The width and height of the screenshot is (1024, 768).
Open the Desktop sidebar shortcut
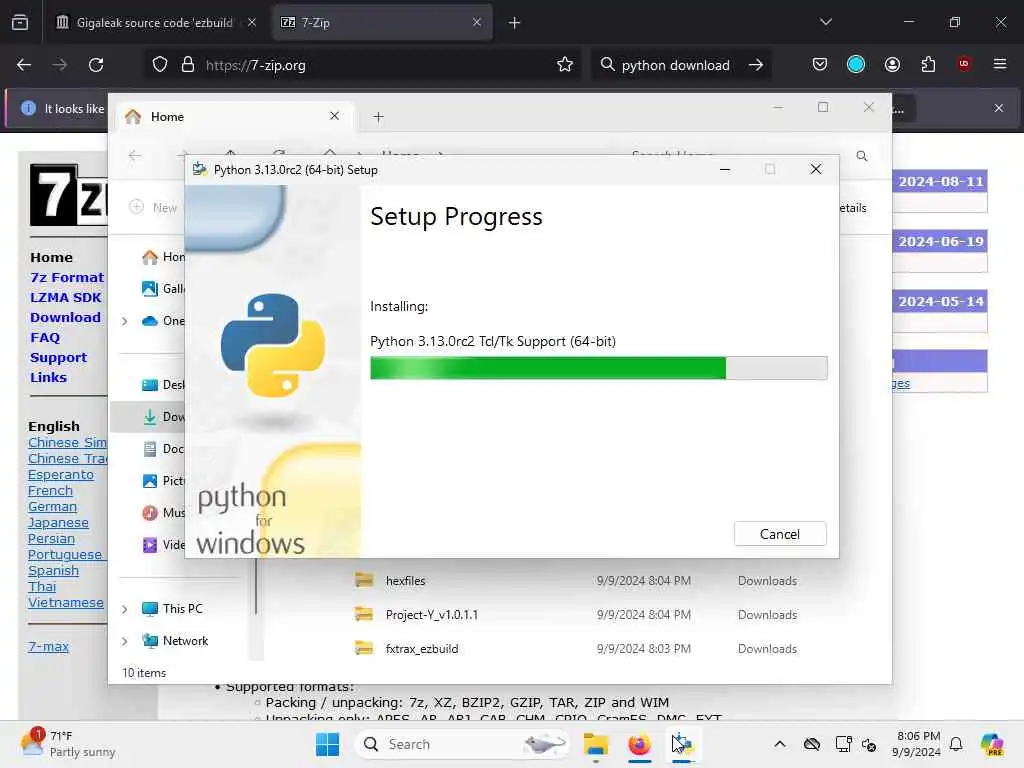pyautogui.click(x=163, y=385)
